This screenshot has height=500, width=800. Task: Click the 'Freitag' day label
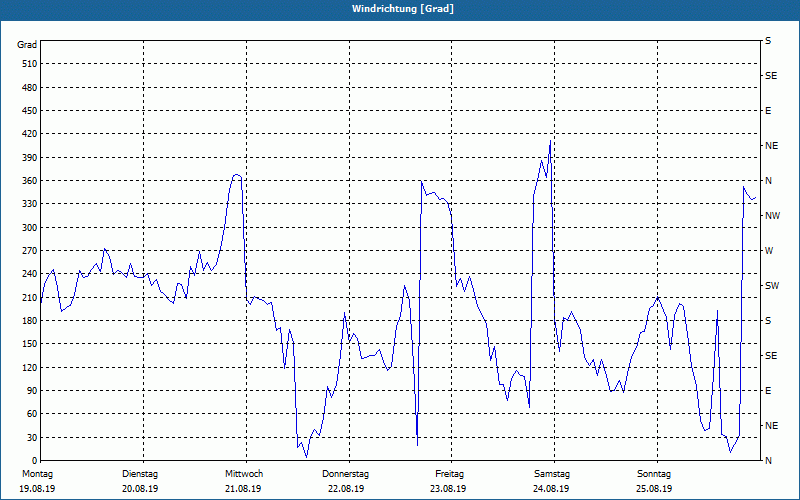click(449, 474)
